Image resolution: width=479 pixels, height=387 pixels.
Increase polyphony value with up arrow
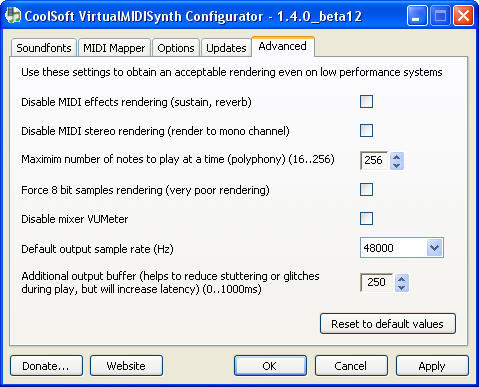pyautogui.click(x=397, y=156)
